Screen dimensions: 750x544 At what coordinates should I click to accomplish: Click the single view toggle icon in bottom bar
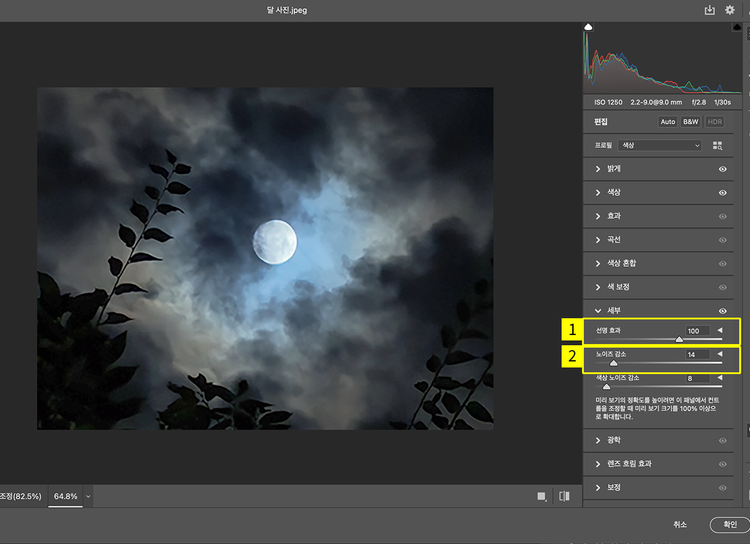pos(541,496)
